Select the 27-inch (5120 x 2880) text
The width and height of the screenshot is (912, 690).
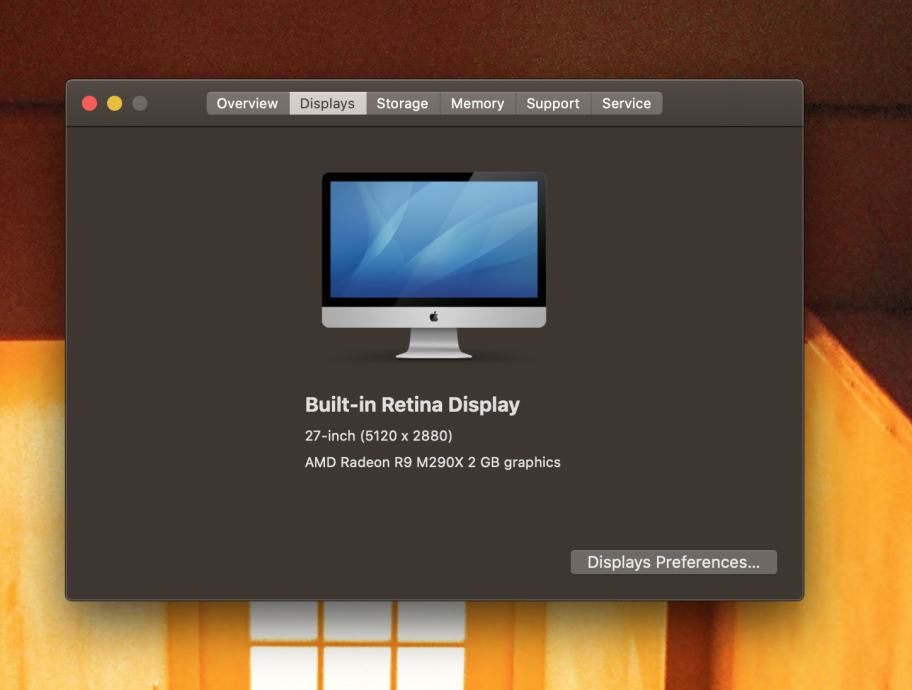379,436
